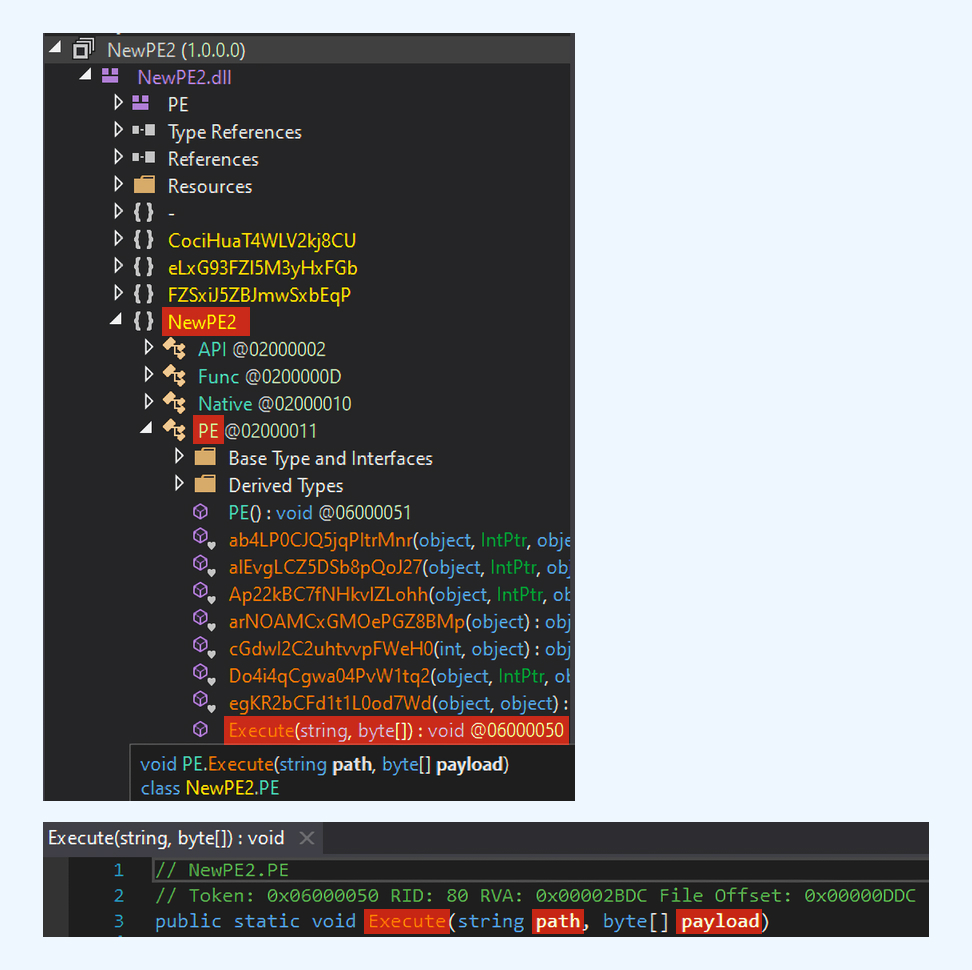
Task: Click the Type References icon
Action: 143,130
